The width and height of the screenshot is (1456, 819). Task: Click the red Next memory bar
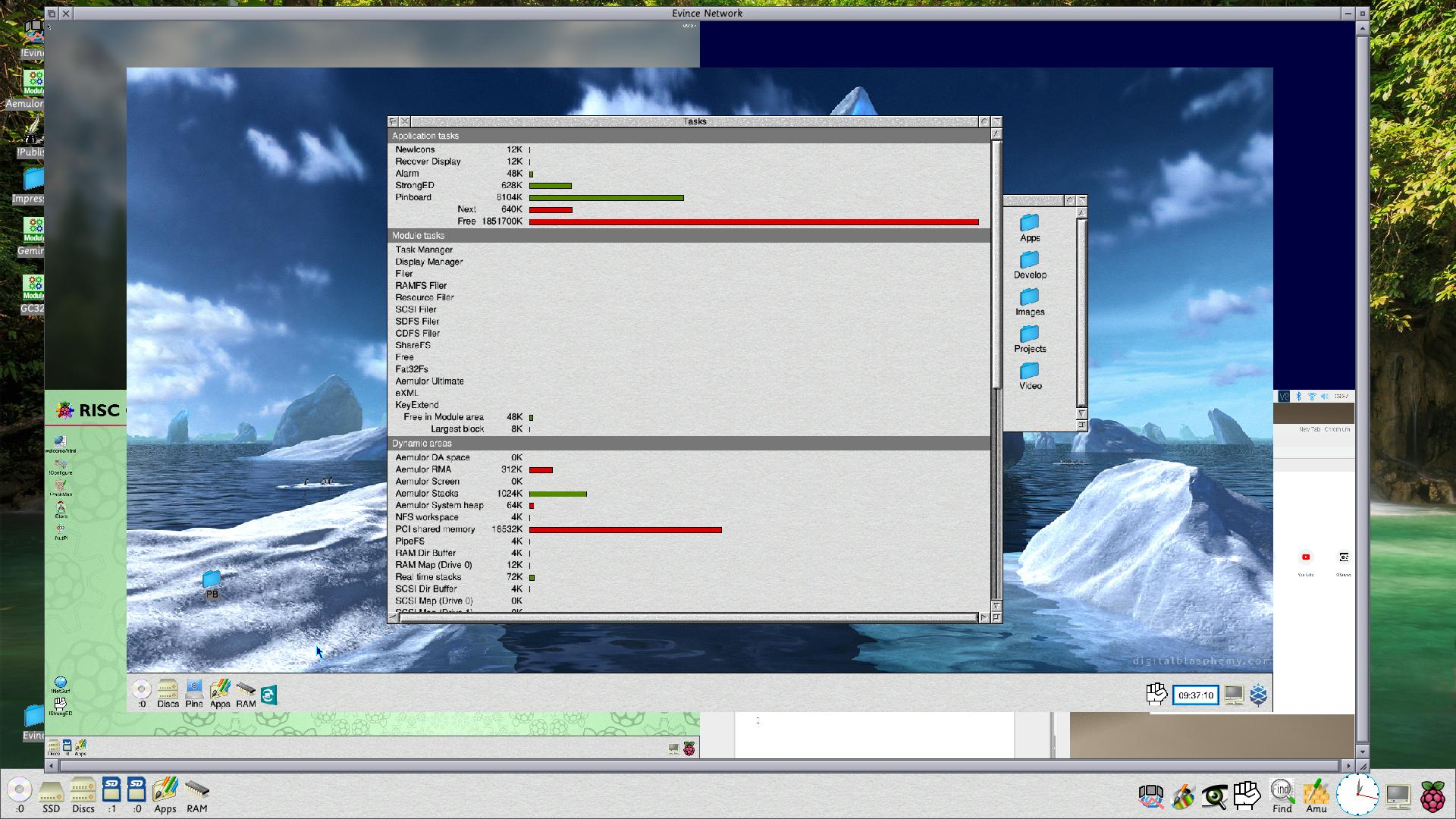551,209
